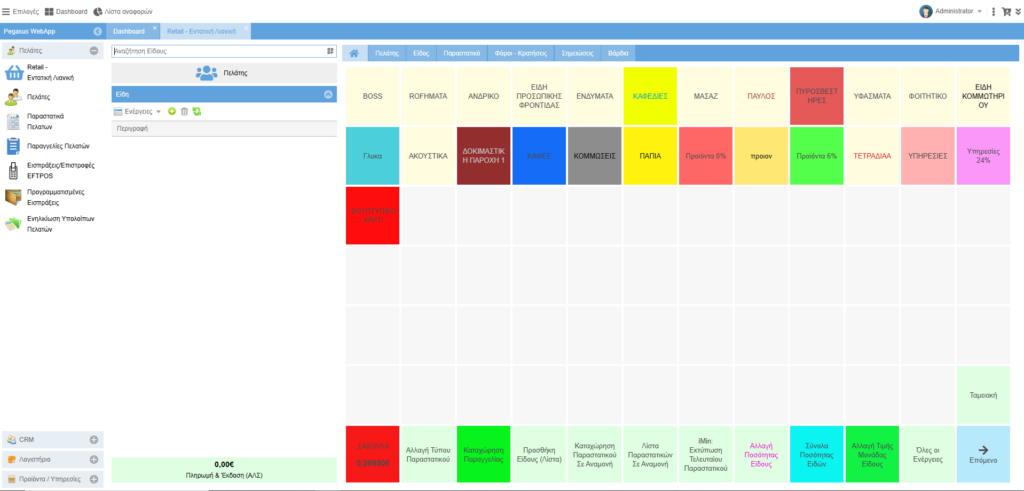Click the Ταμειακή button

click(x=984, y=394)
